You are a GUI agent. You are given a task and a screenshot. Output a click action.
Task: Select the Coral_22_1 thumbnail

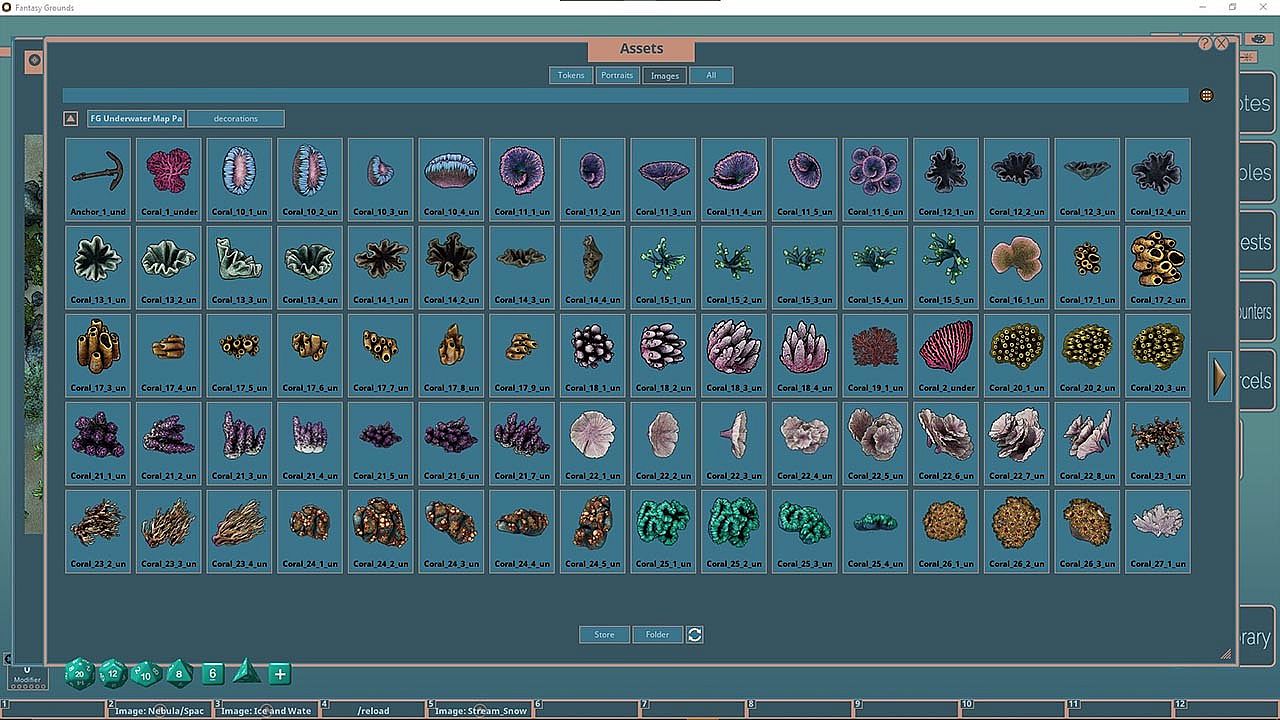[x=593, y=443]
